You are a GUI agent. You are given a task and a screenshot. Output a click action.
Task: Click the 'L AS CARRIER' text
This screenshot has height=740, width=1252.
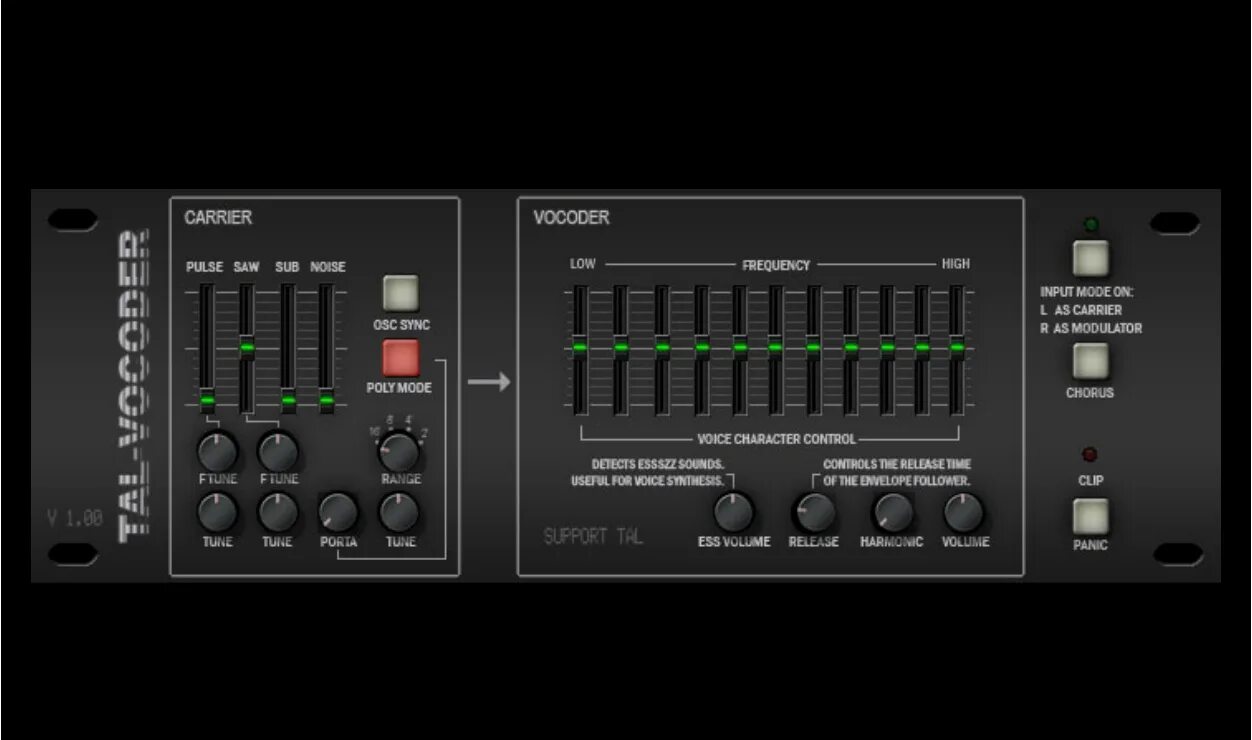[1081, 310]
